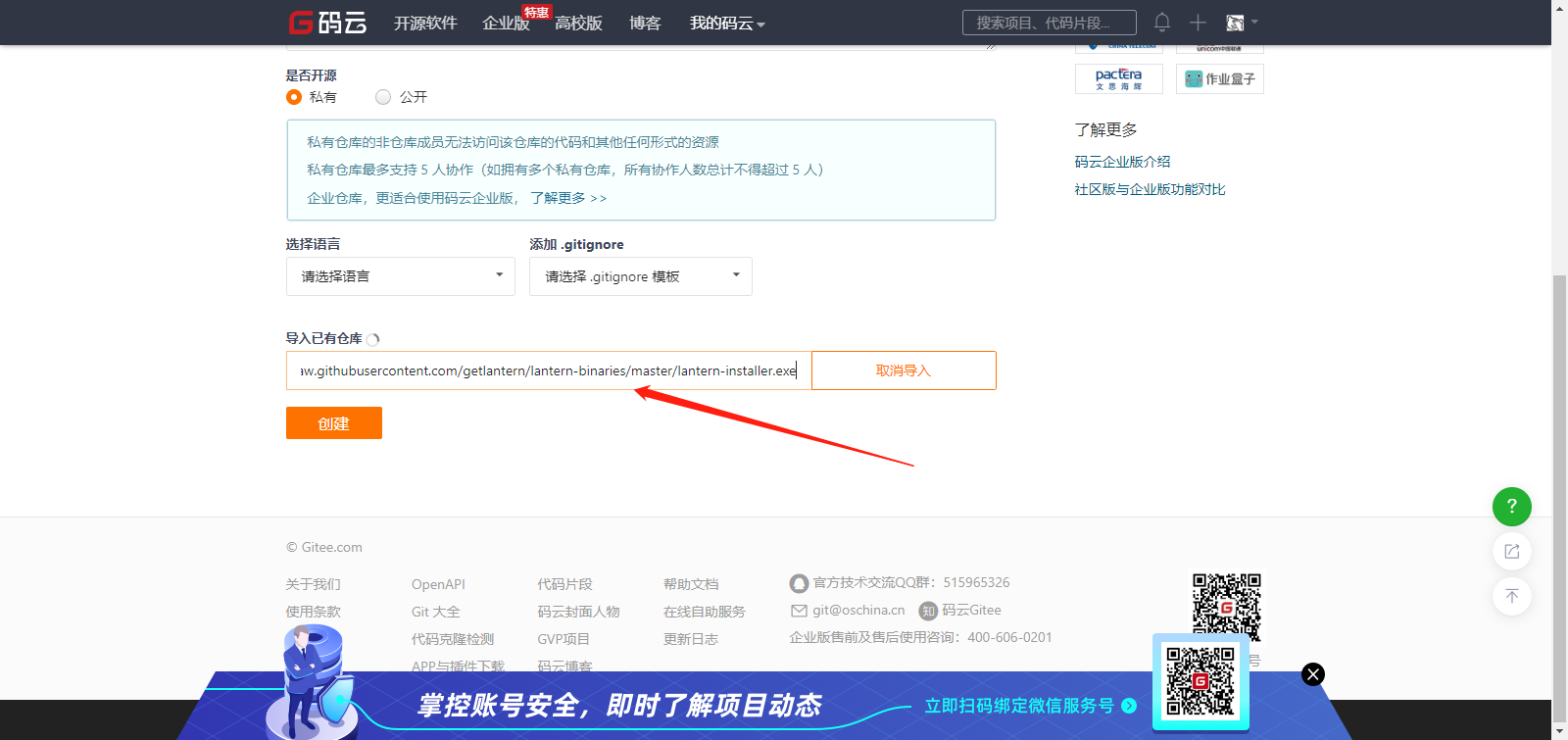
Task: Open the 社区版与企业版功能对比 link
Action: point(1150,189)
